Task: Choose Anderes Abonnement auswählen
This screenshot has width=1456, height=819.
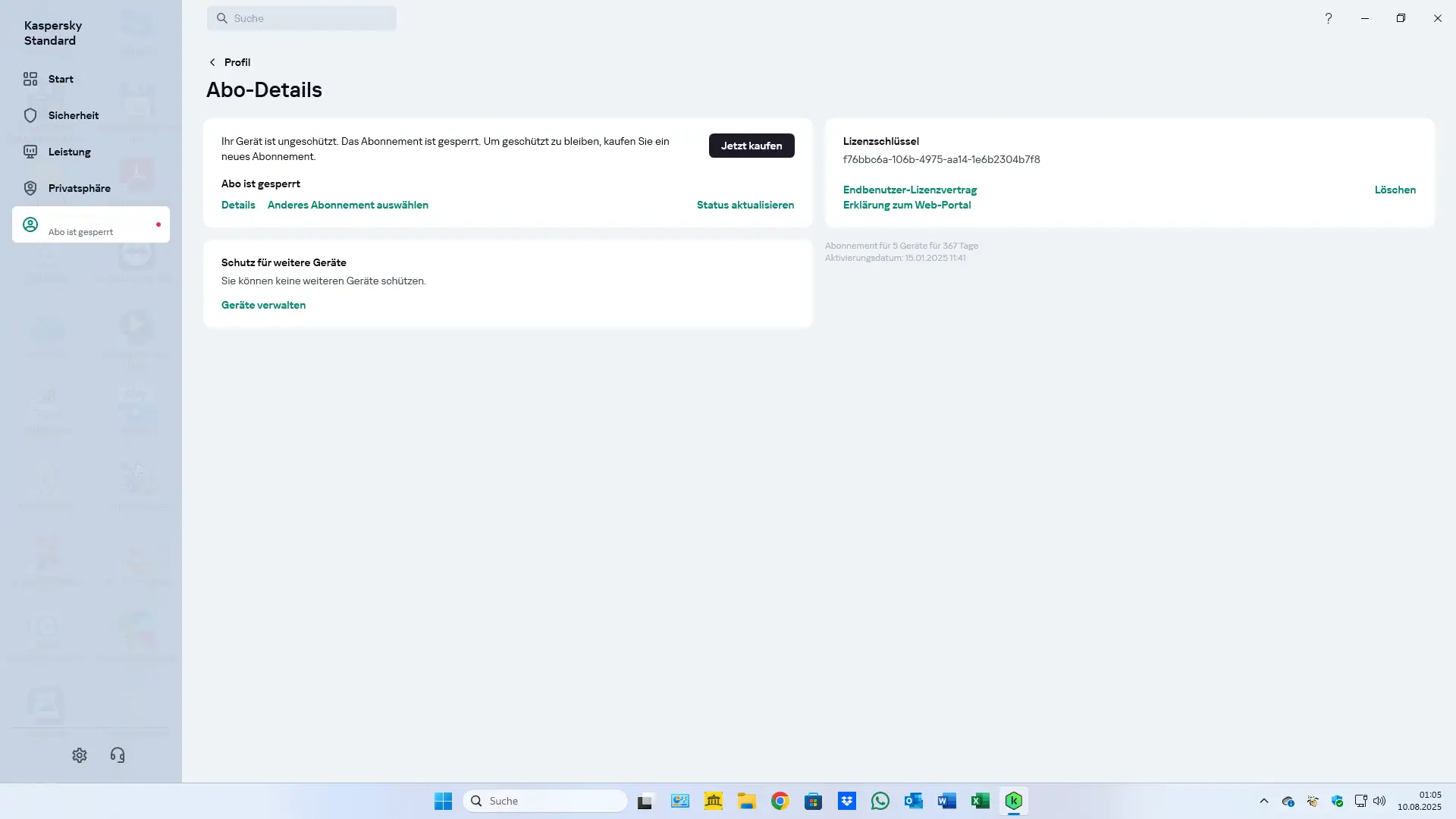Action: [x=347, y=205]
